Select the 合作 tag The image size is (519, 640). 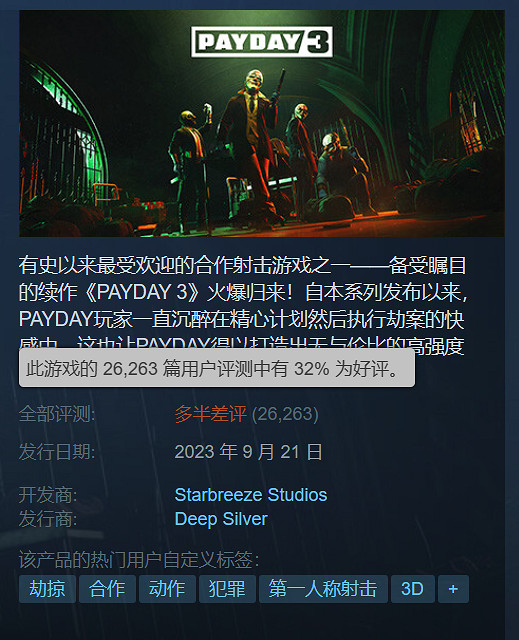pyautogui.click(x=107, y=589)
